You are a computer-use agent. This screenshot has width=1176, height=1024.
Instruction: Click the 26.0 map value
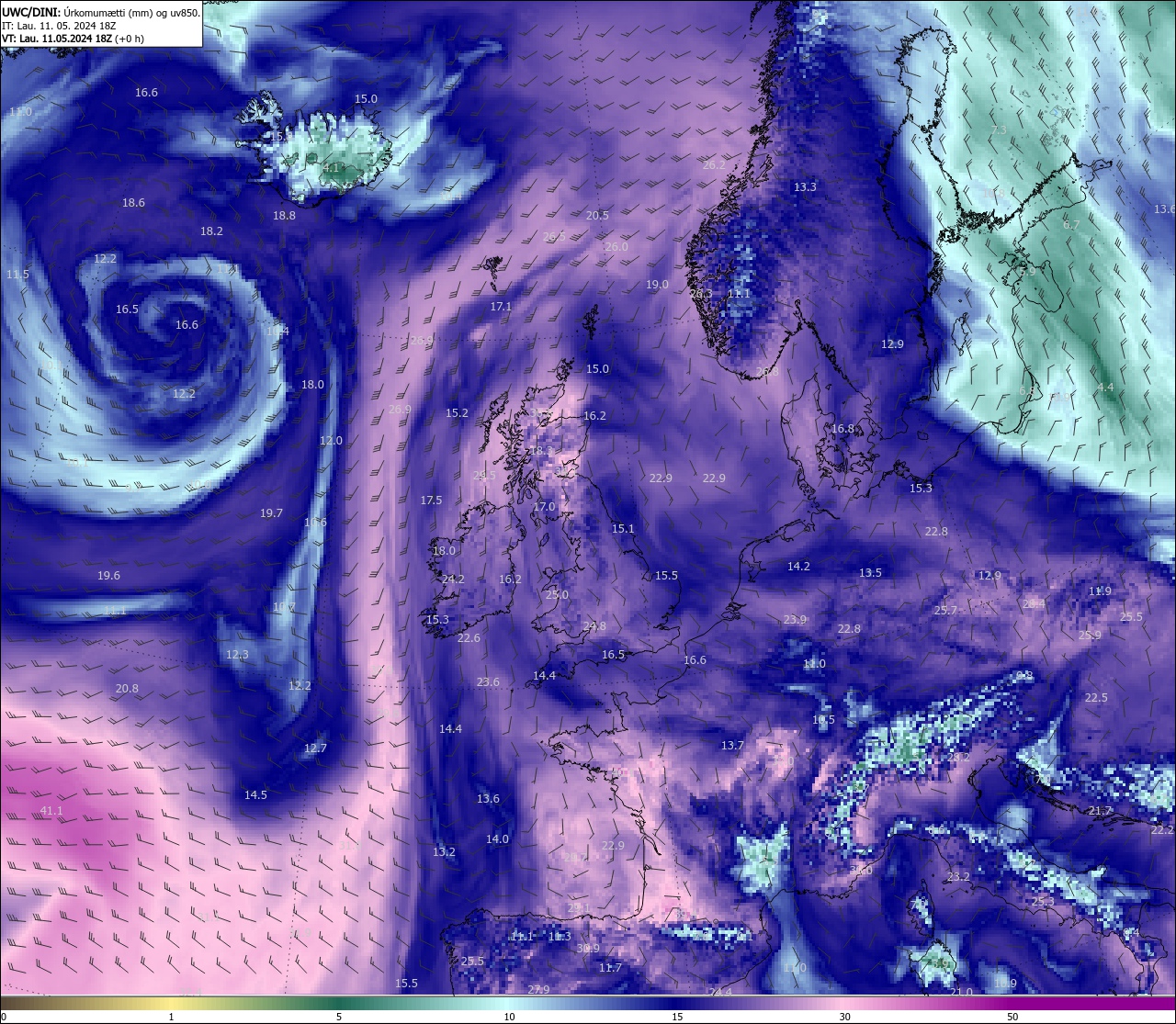tap(616, 247)
